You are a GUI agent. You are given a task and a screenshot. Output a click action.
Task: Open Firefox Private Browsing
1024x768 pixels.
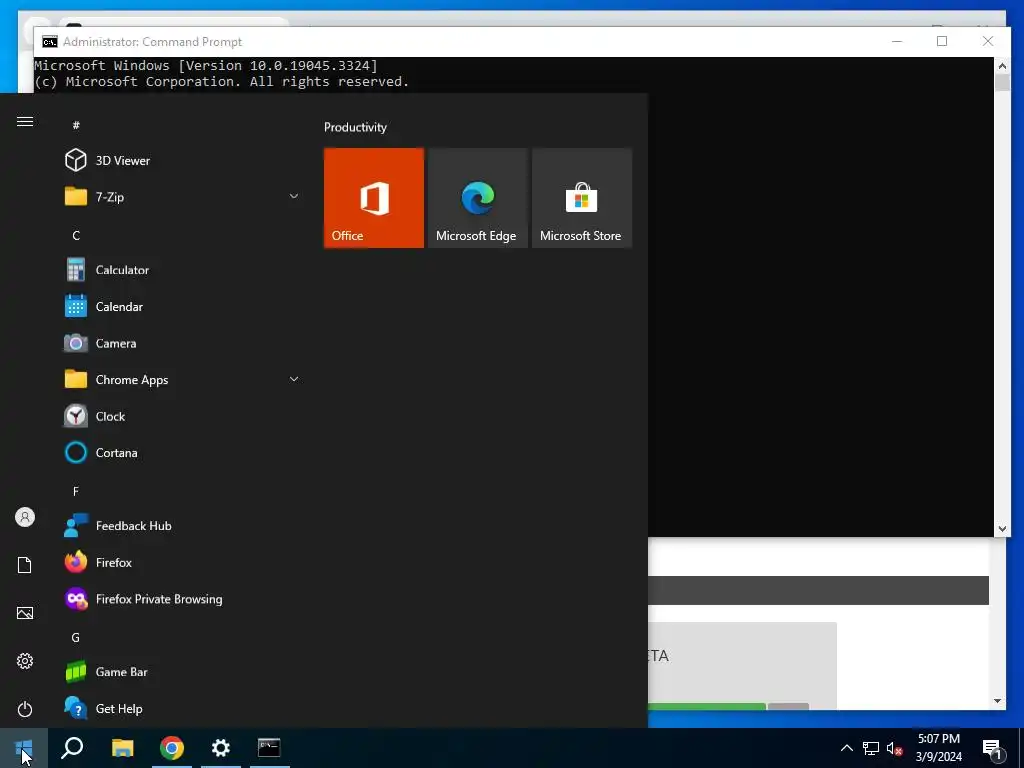pyautogui.click(x=181, y=599)
